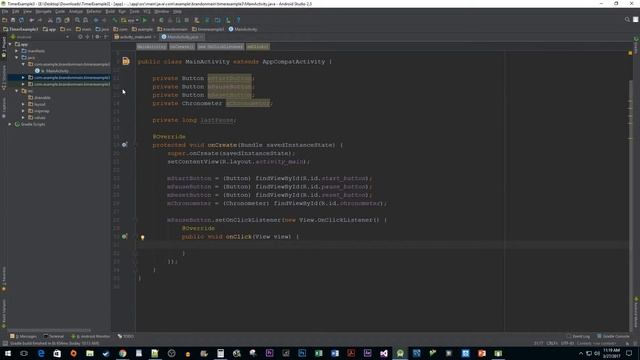Screen dimensions: 640x360
Task: Open the VCS menu
Action: [147, 11]
